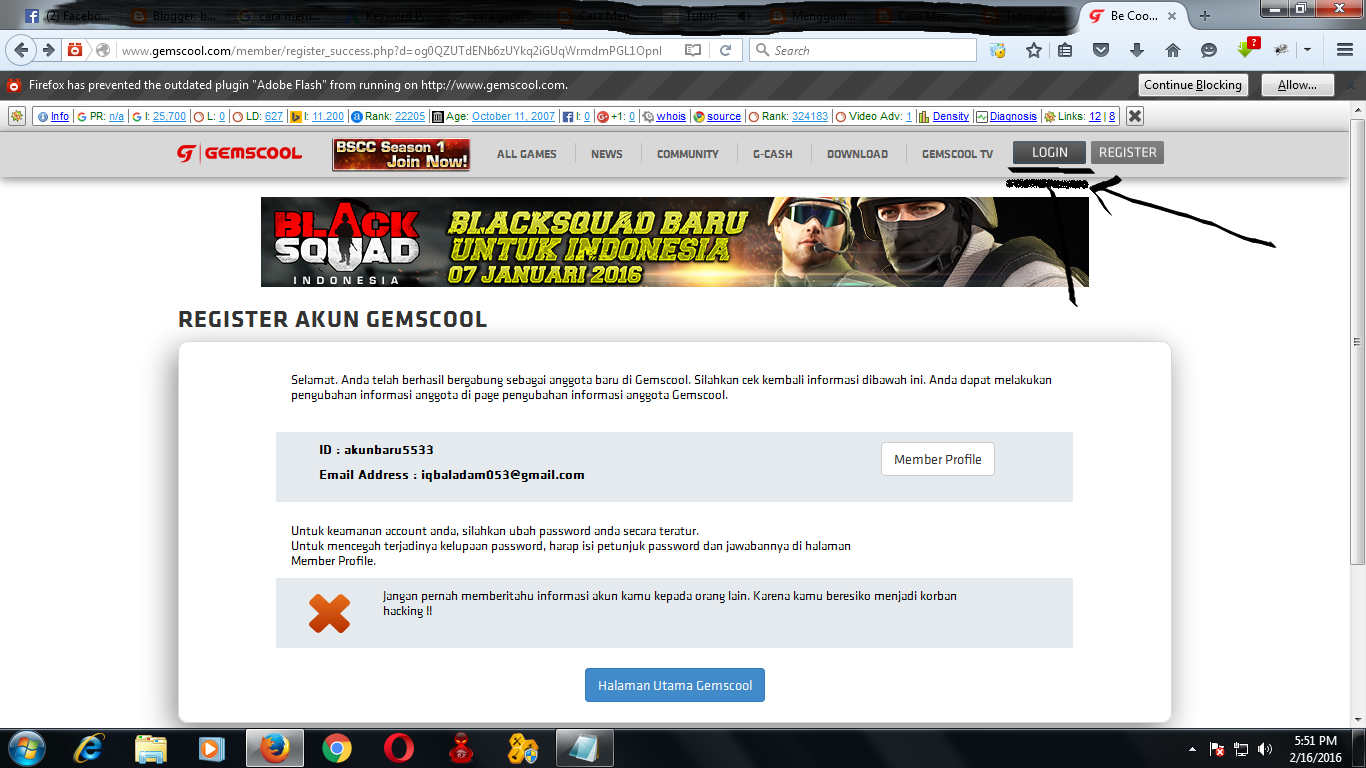Image resolution: width=1366 pixels, height=768 pixels.
Task: Open DOWNLOAD menu item
Action: coord(857,154)
